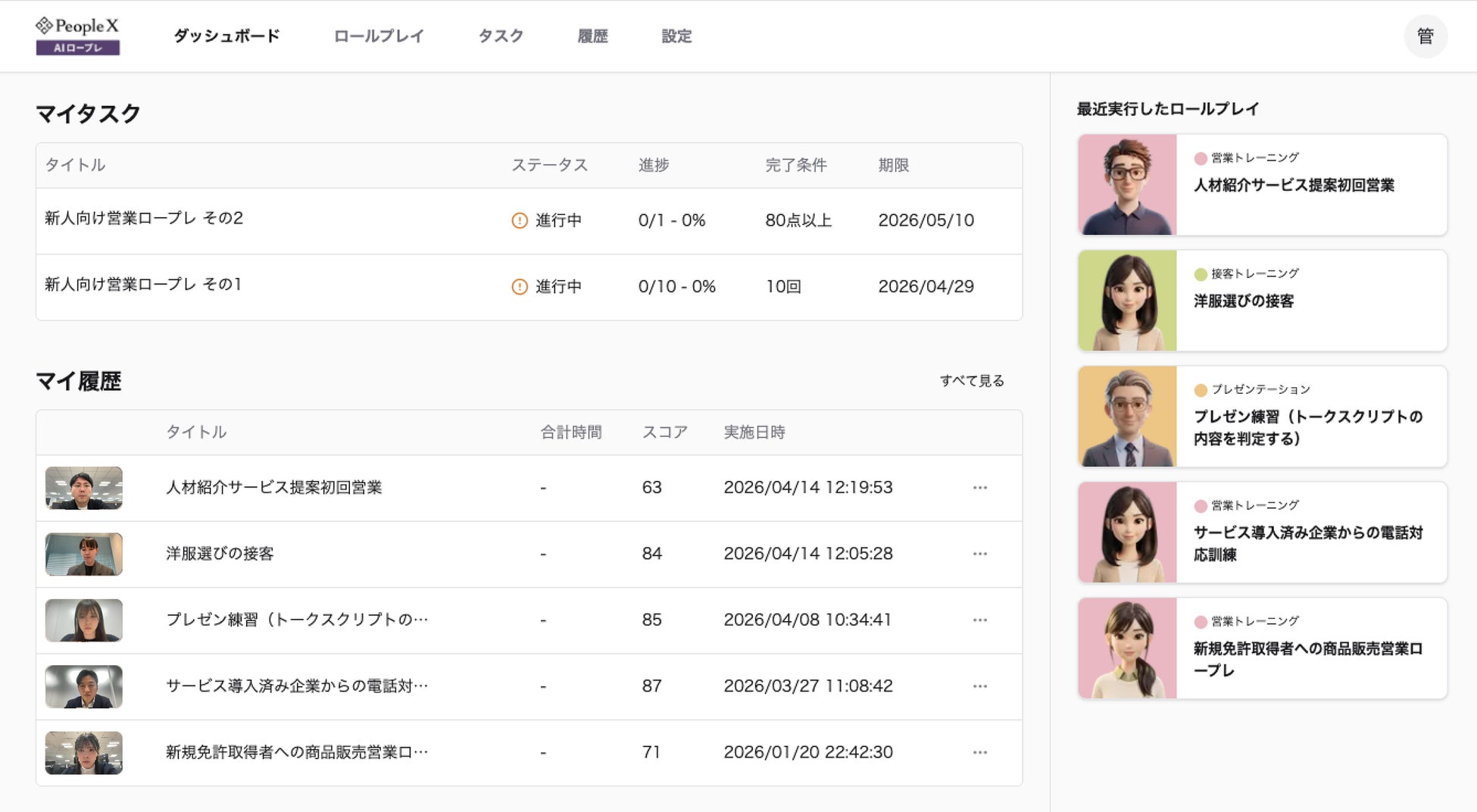Click status icon for 新人向け営業ロープレ その1
The width and height of the screenshot is (1477, 812).
pos(520,287)
